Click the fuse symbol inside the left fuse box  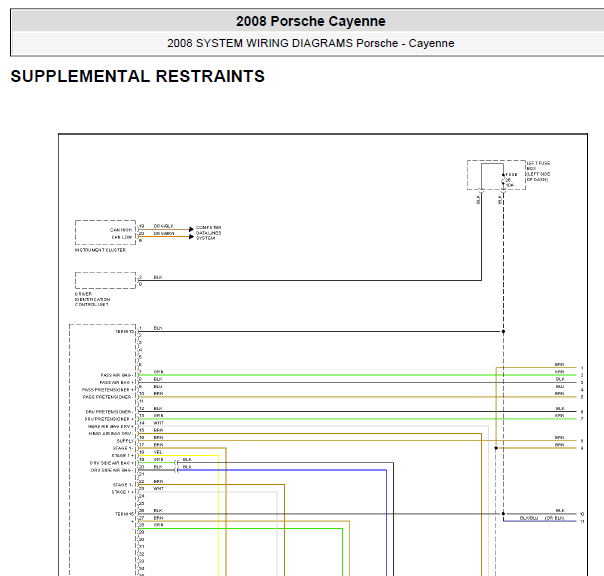point(503,180)
